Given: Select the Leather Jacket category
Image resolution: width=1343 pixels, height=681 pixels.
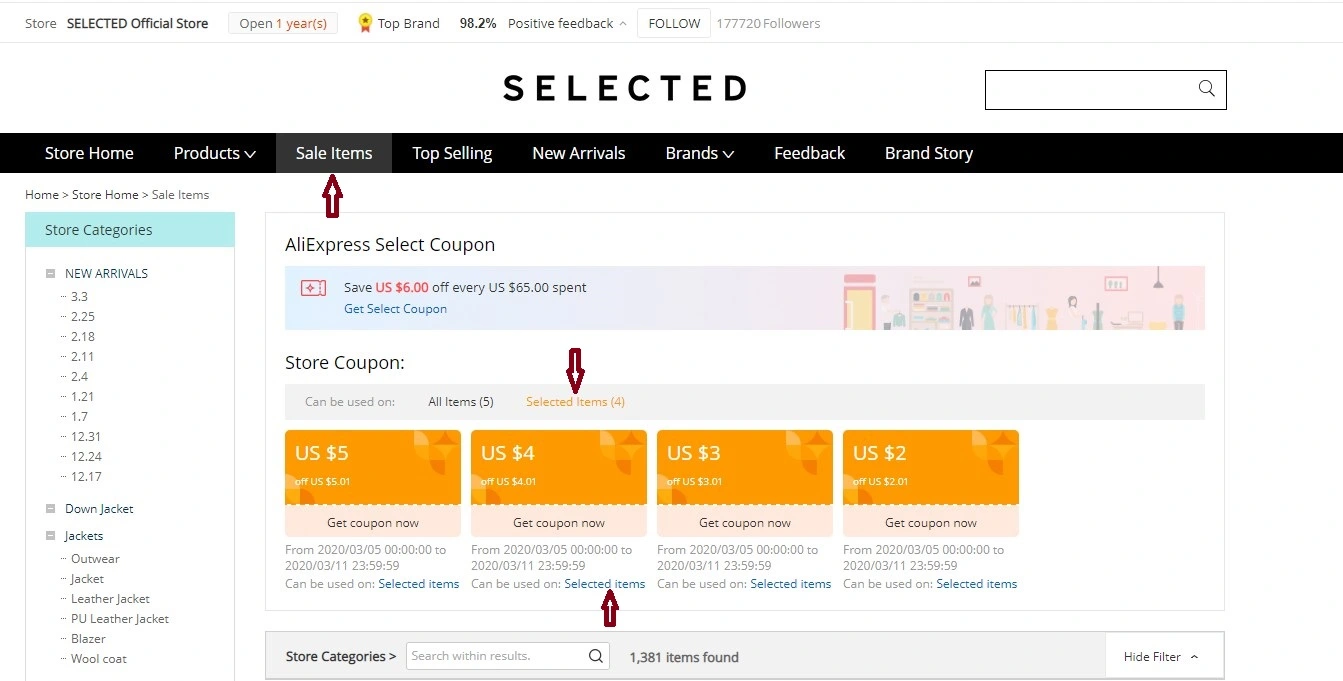Looking at the screenshot, I should [110, 599].
